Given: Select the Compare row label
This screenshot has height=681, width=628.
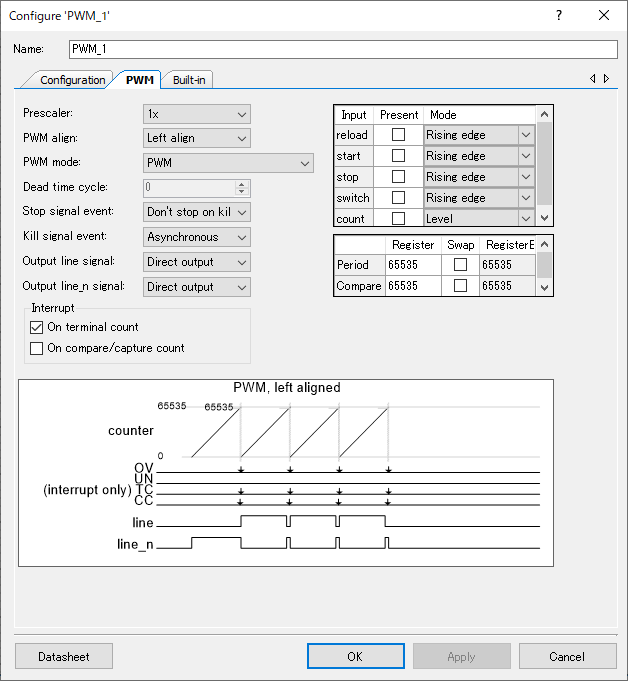Looking at the screenshot, I should (360, 286).
